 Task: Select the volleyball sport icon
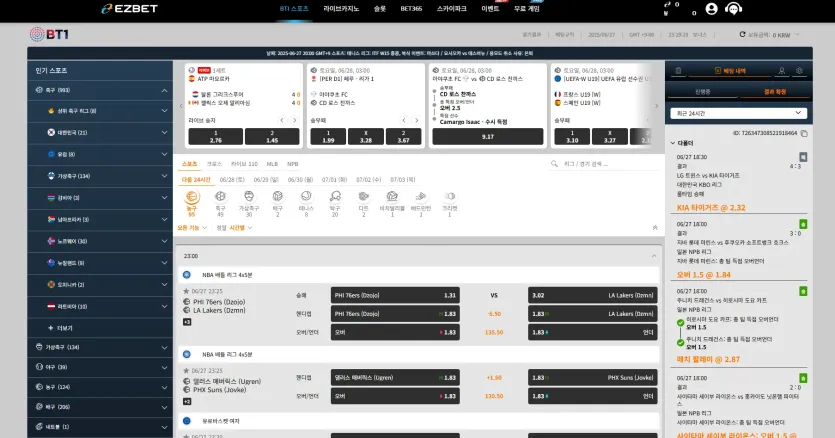pos(277,197)
